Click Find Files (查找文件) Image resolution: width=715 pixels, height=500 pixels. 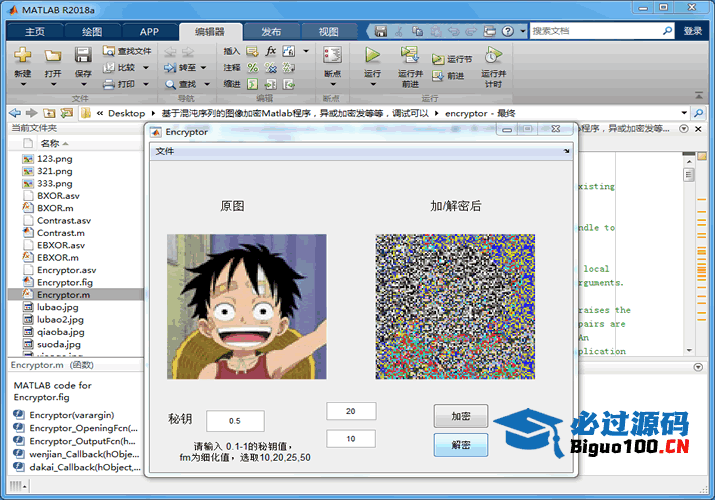(x=127, y=51)
